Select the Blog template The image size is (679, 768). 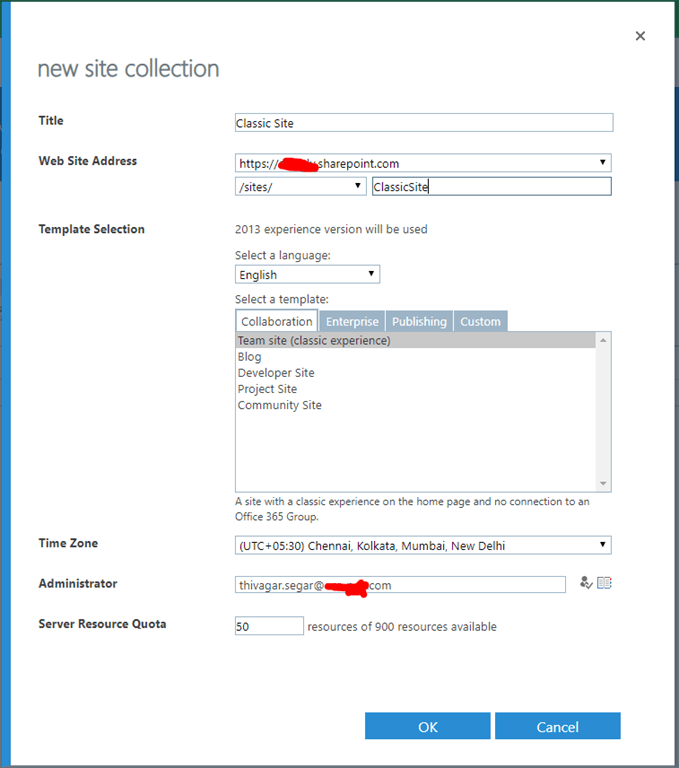415,357
